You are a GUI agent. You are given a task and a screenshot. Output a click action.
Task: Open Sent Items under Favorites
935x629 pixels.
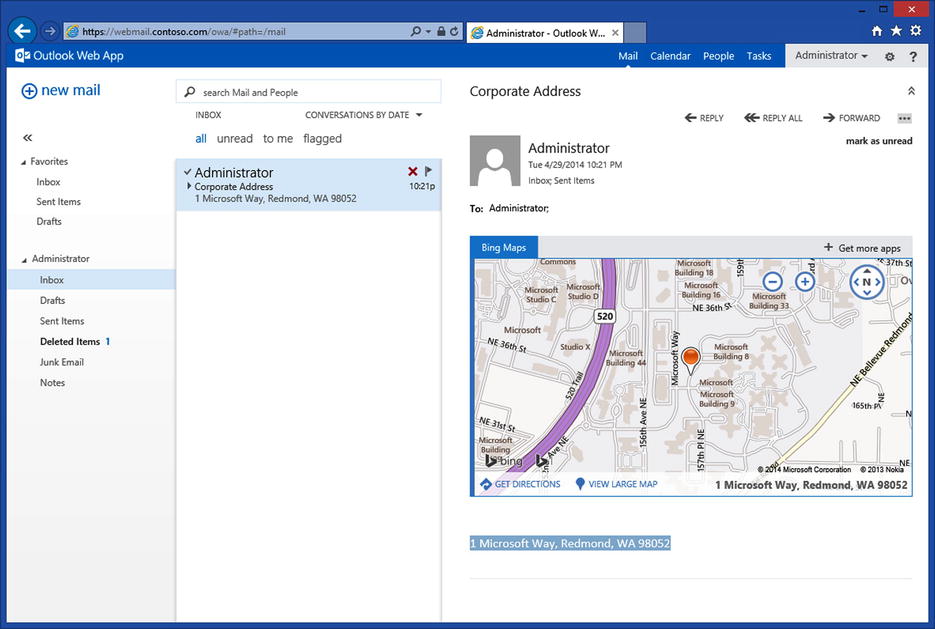coord(58,202)
